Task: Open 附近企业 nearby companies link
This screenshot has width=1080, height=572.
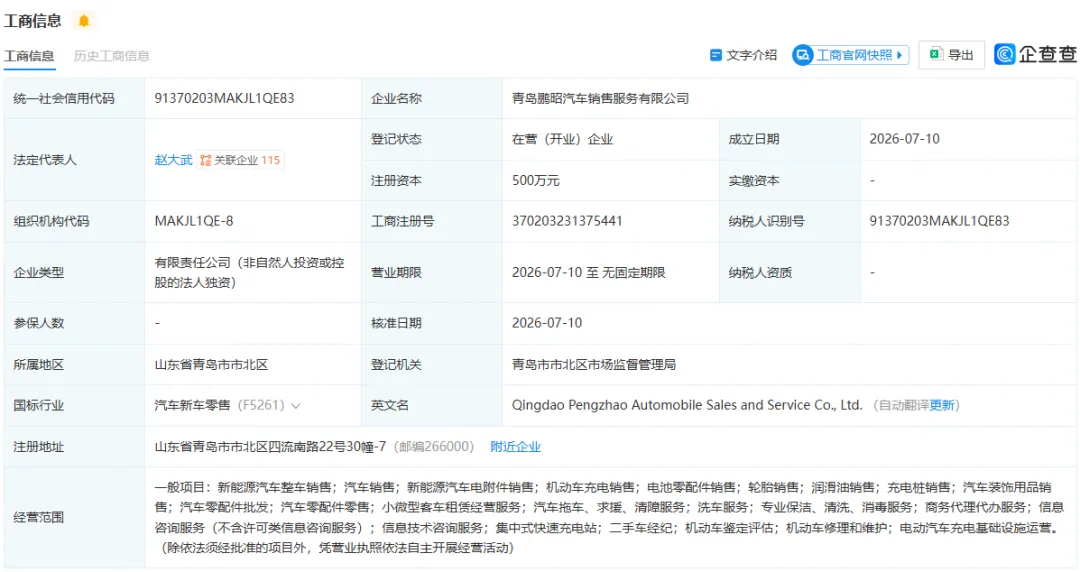Action: point(515,447)
